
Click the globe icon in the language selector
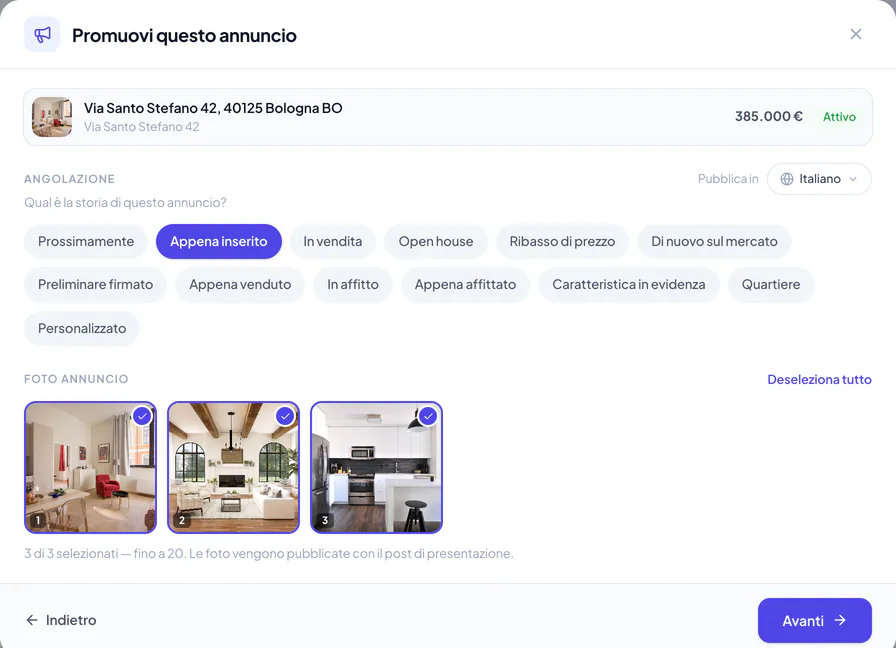[x=787, y=179]
